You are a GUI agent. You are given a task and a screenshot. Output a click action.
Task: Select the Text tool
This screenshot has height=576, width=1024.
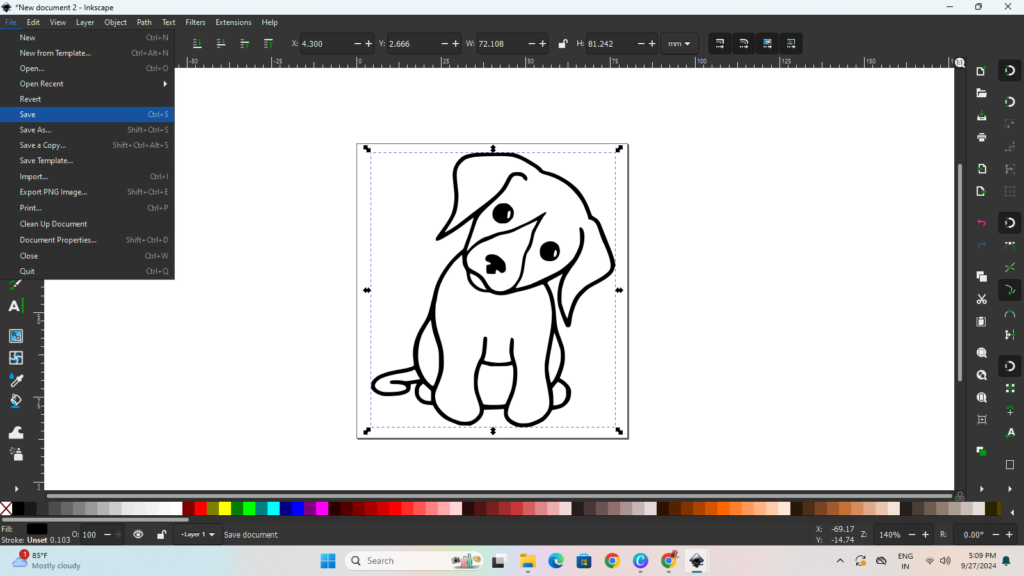coord(15,306)
